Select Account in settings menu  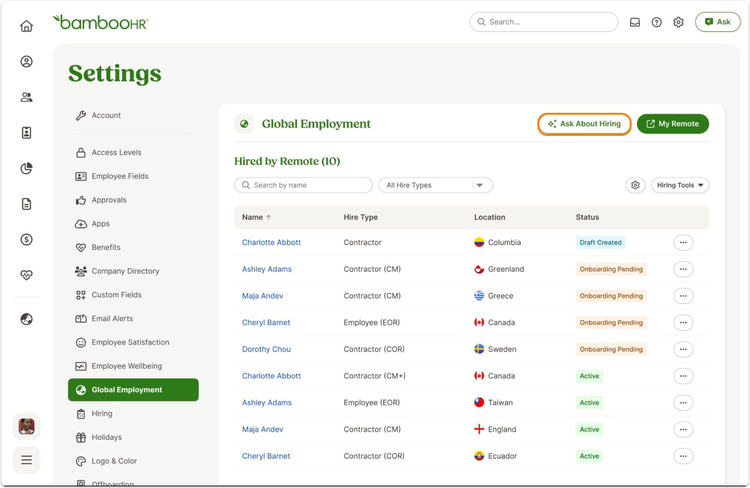(x=106, y=115)
